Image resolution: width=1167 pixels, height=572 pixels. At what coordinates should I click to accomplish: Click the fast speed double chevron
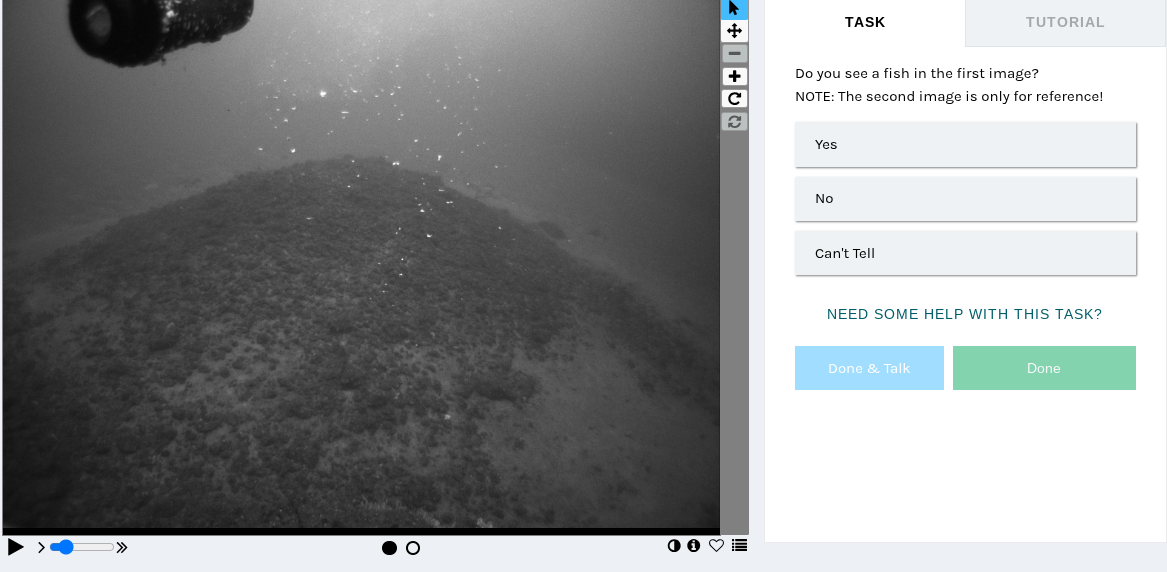[122, 547]
